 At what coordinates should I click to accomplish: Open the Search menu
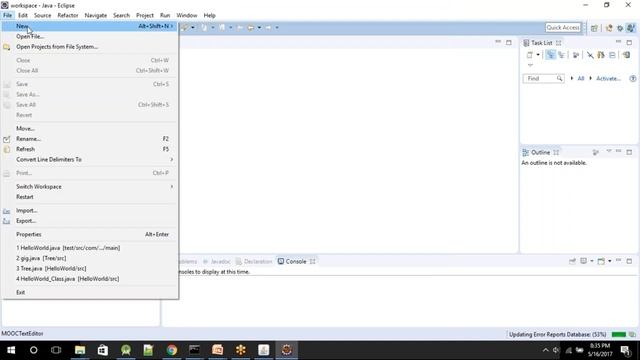(121, 16)
